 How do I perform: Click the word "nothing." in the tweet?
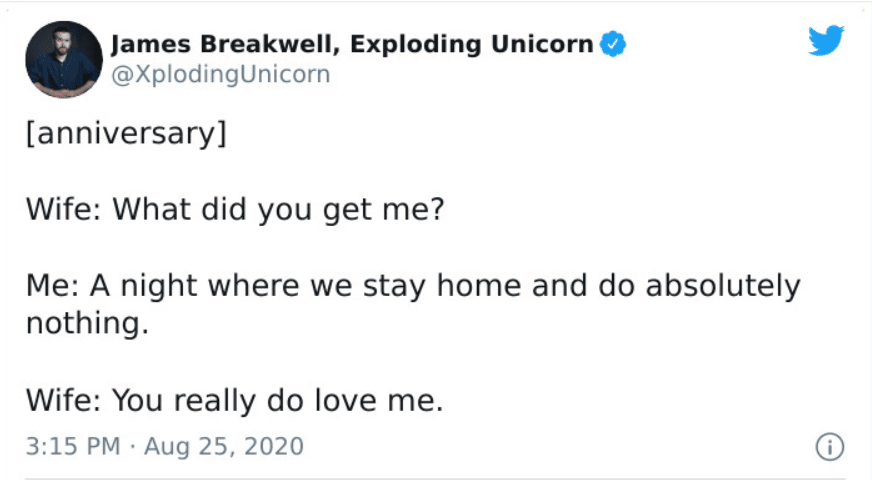click(87, 324)
